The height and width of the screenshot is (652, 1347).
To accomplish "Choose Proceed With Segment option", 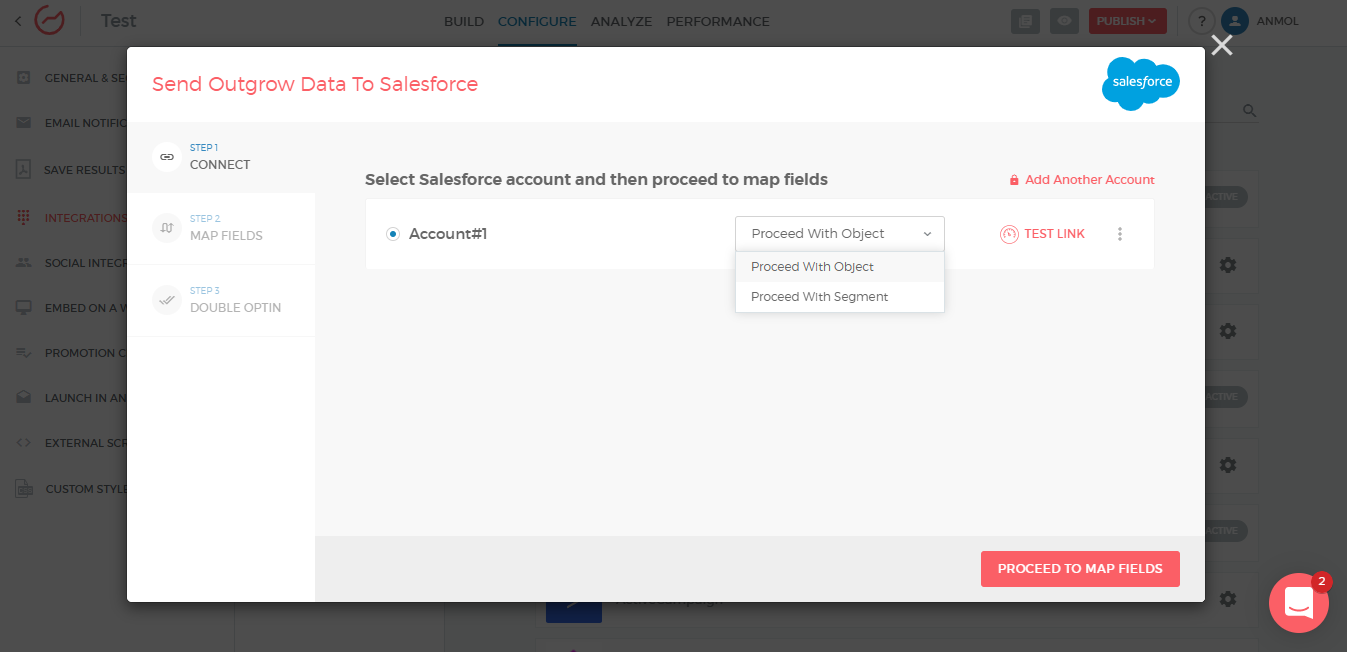I will click(839, 297).
